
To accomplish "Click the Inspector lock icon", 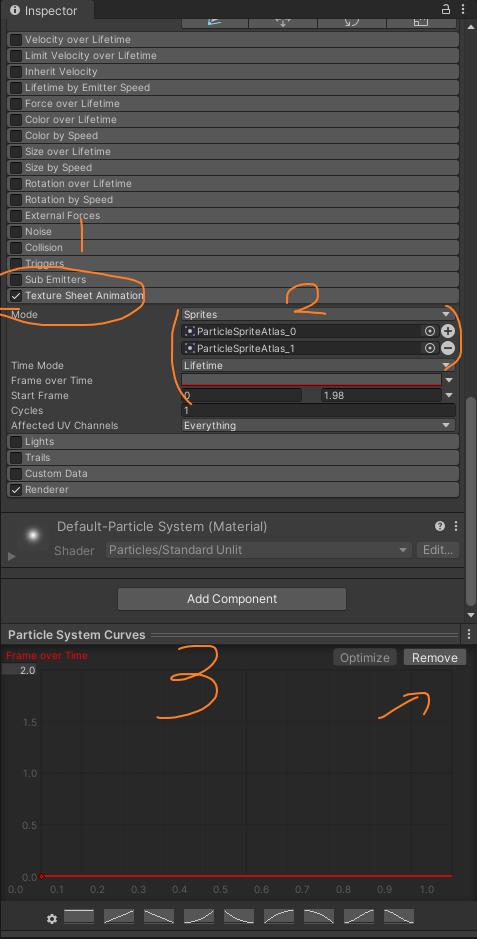I will (x=445, y=10).
